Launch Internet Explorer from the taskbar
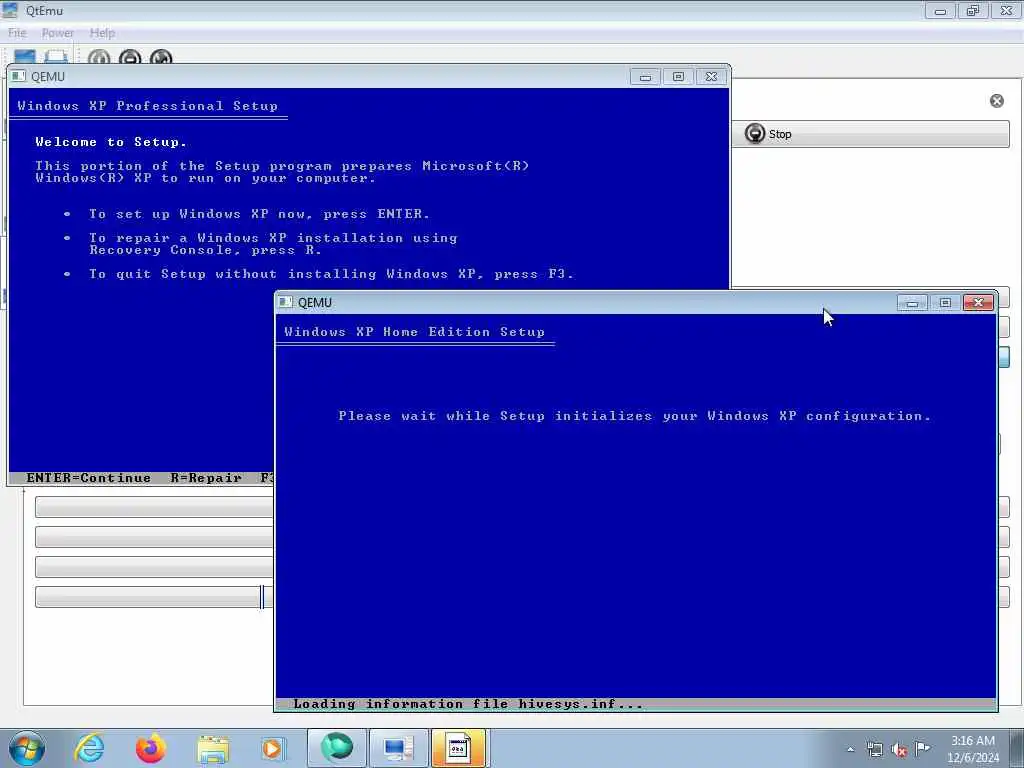This screenshot has width=1024, height=768. tap(89, 748)
